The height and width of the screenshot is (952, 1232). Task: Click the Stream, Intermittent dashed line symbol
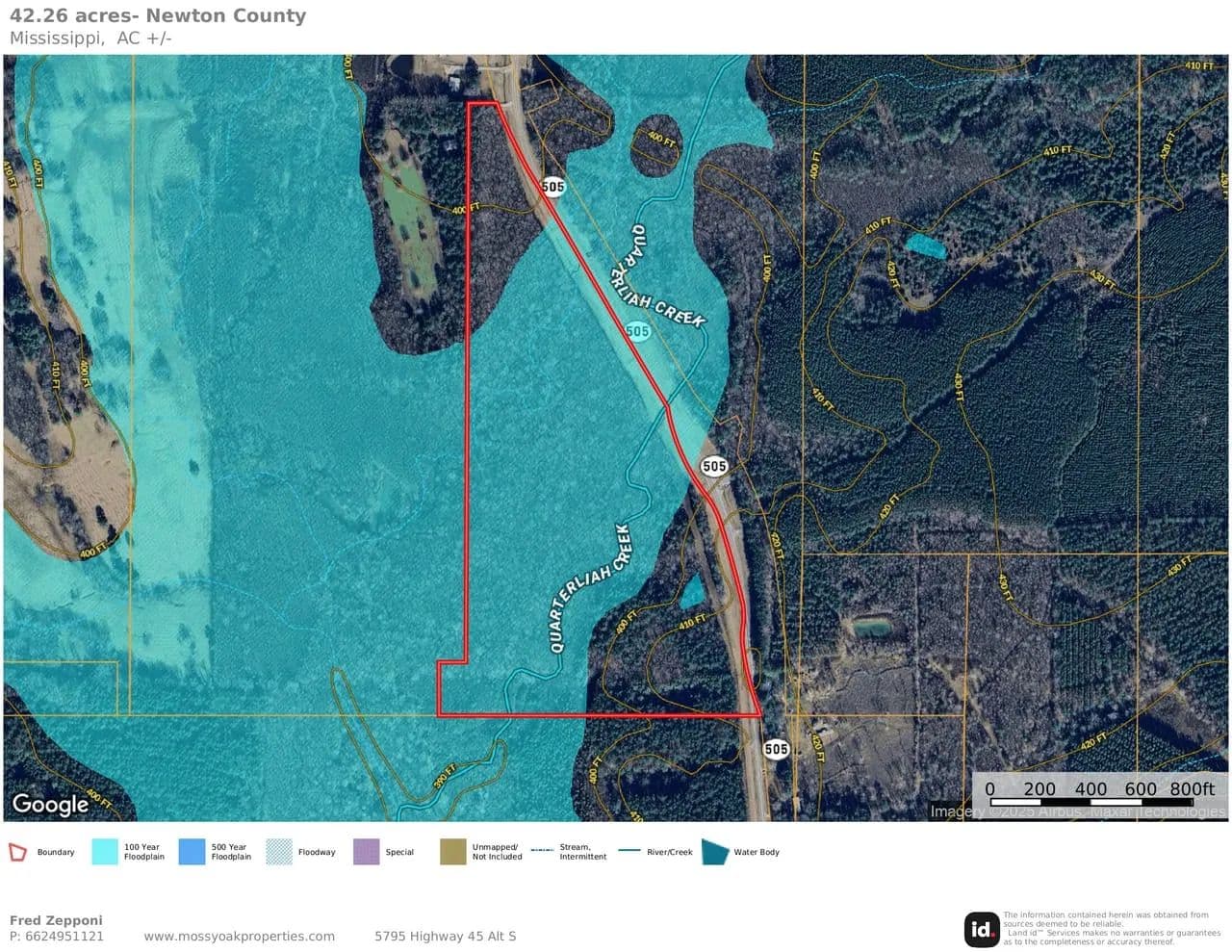(542, 852)
